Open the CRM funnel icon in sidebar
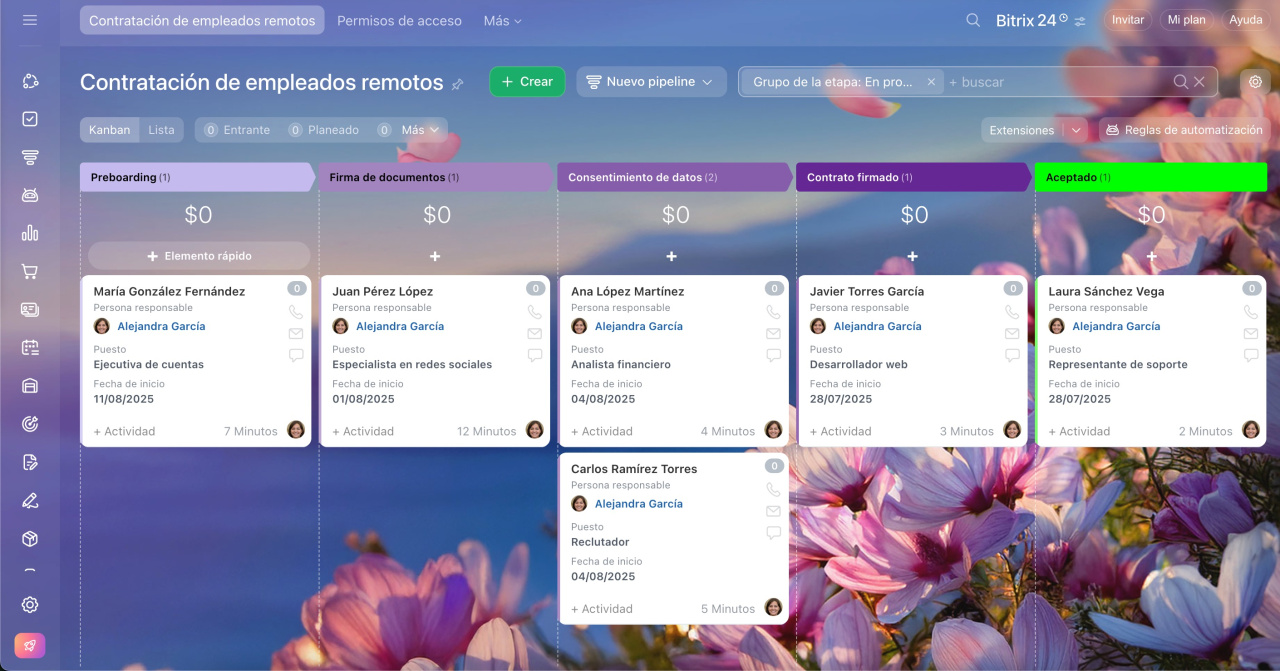This screenshot has width=1280, height=671. pyautogui.click(x=30, y=157)
